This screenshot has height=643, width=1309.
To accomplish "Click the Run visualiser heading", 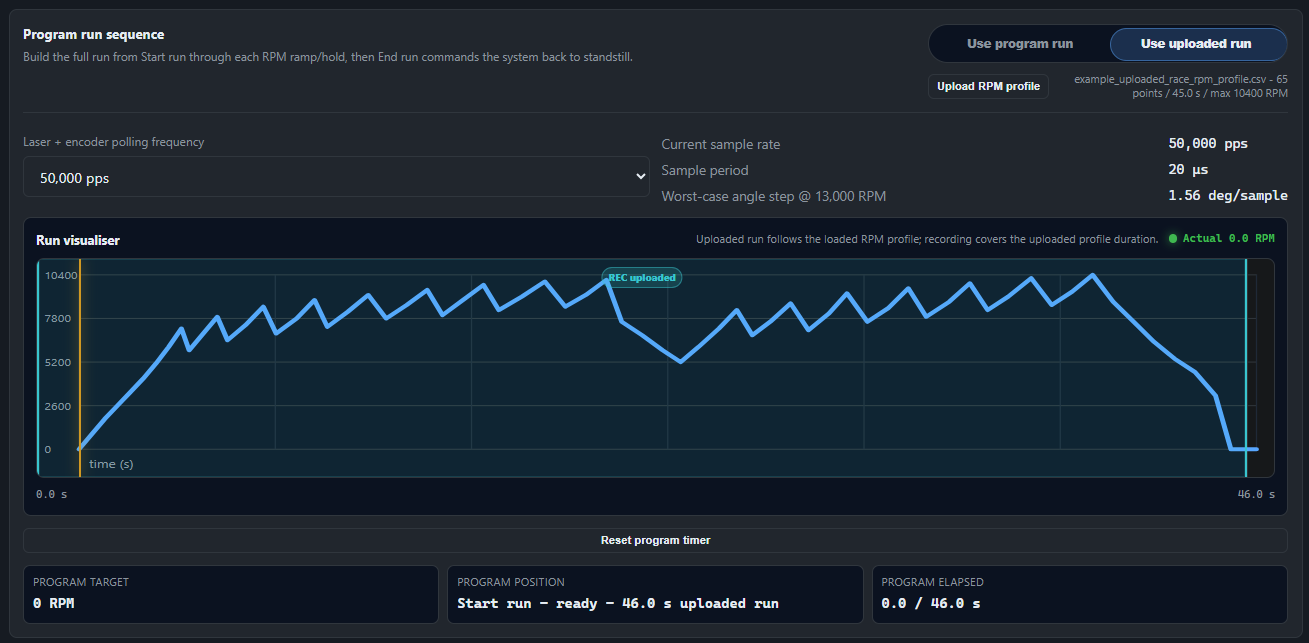I will click(78, 240).
